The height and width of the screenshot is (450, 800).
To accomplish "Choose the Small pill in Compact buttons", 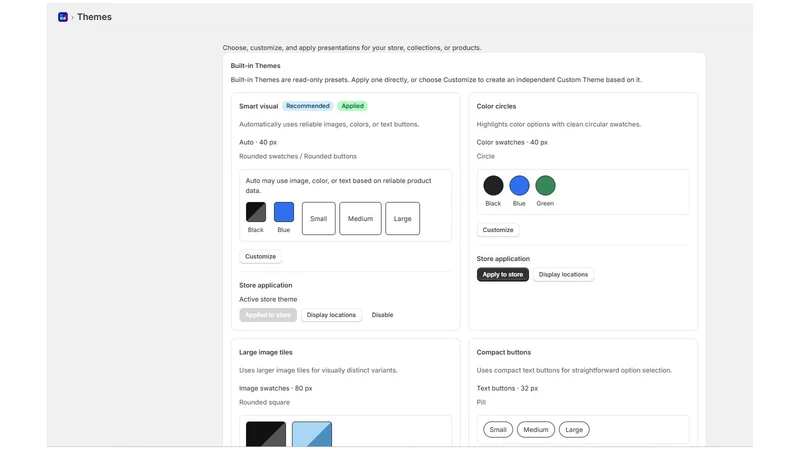I will (498, 430).
